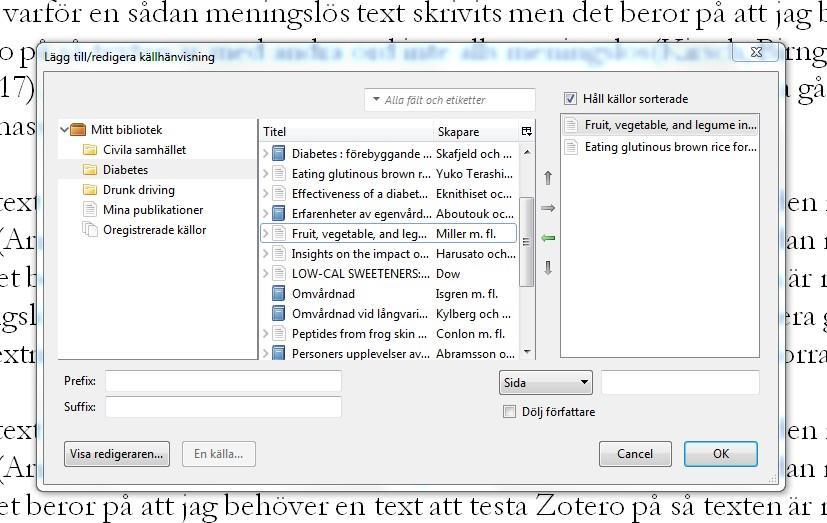Click the Oregistrerade källor icon
This screenshot has height=523, width=827.
[x=90, y=230]
